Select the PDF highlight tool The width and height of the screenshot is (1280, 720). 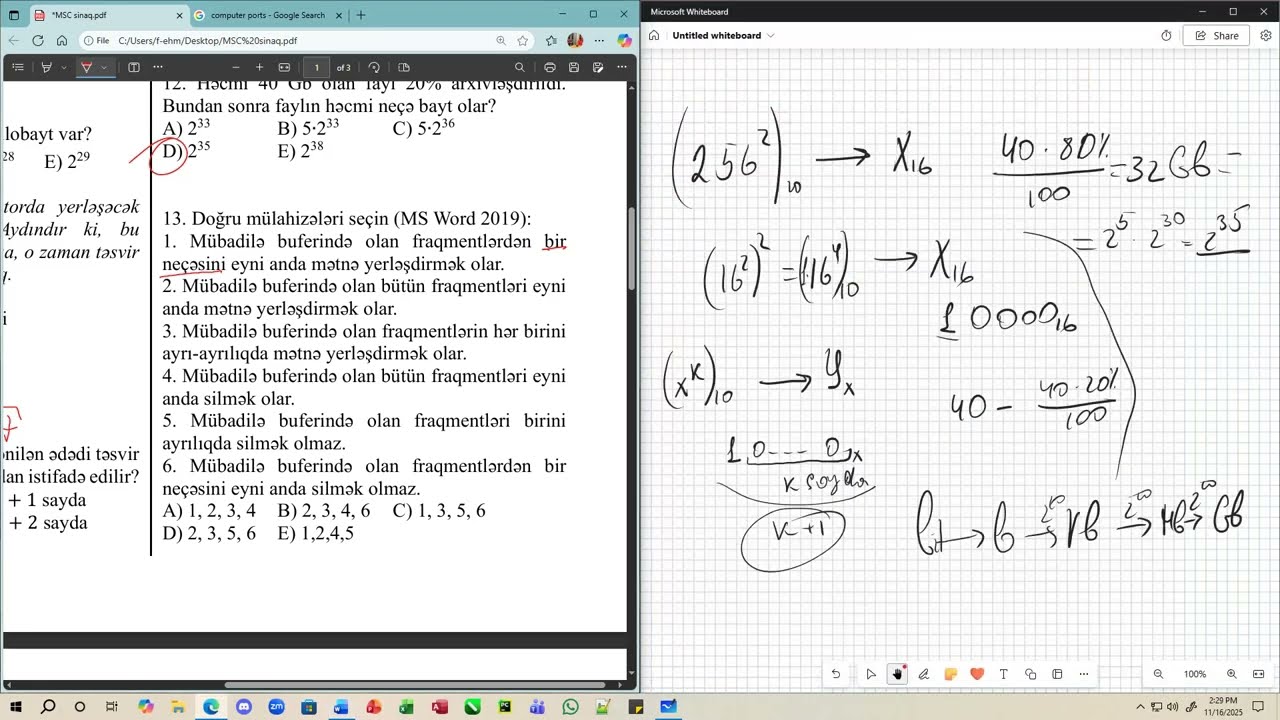pyautogui.click(x=46, y=67)
